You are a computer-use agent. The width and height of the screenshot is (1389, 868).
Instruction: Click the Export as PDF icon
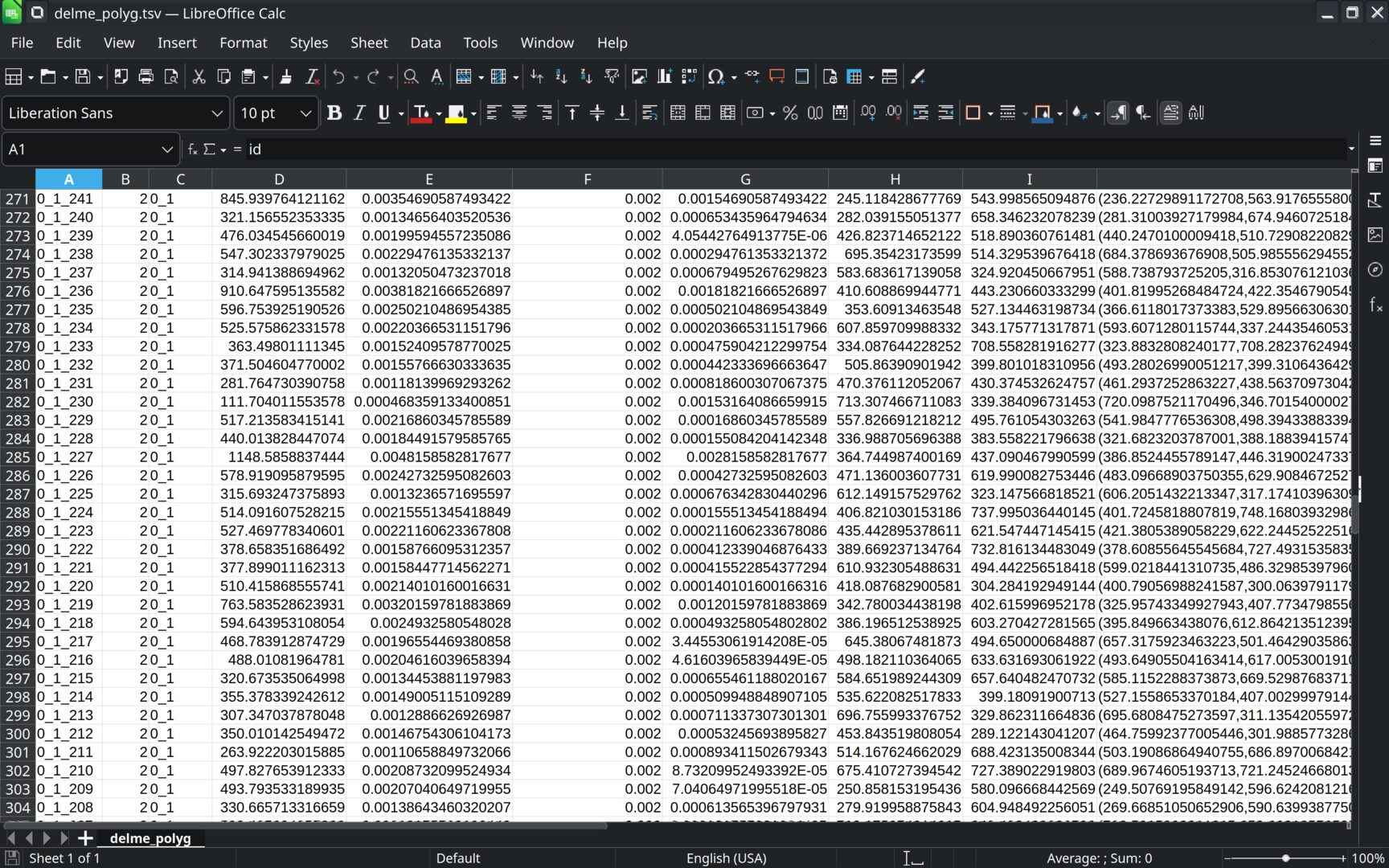pos(121,76)
